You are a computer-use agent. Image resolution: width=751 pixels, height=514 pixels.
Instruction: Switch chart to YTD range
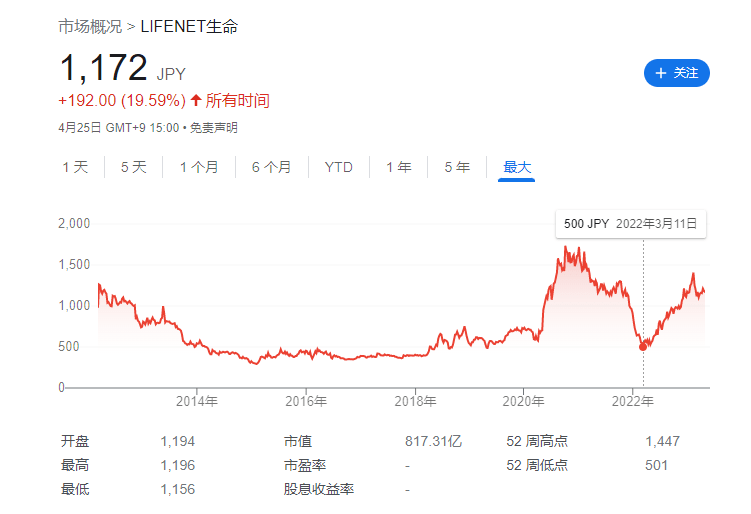tap(338, 167)
